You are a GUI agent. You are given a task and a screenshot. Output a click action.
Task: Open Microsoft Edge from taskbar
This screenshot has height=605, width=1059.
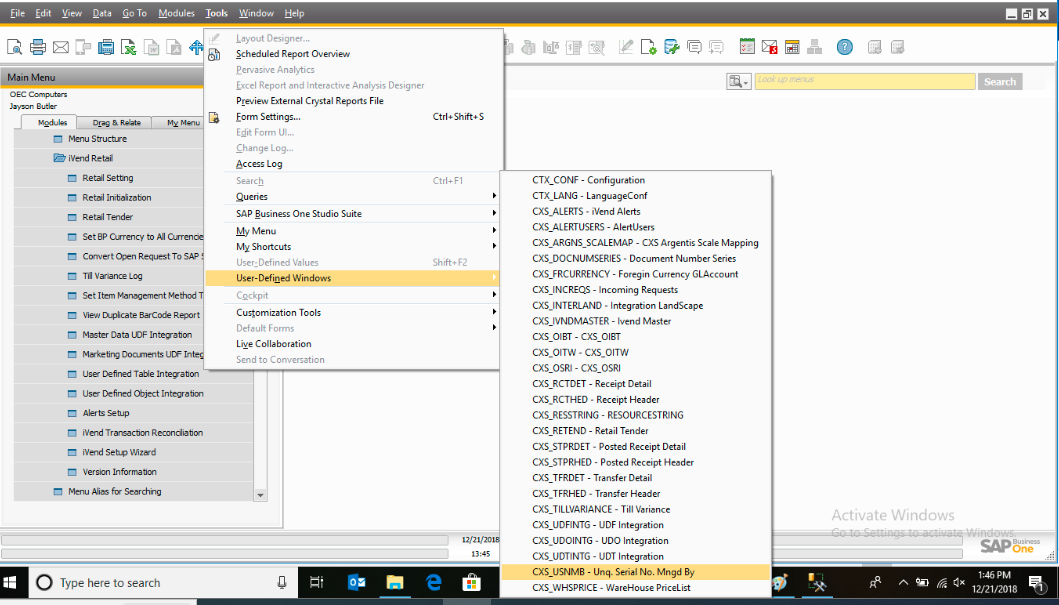(x=433, y=583)
